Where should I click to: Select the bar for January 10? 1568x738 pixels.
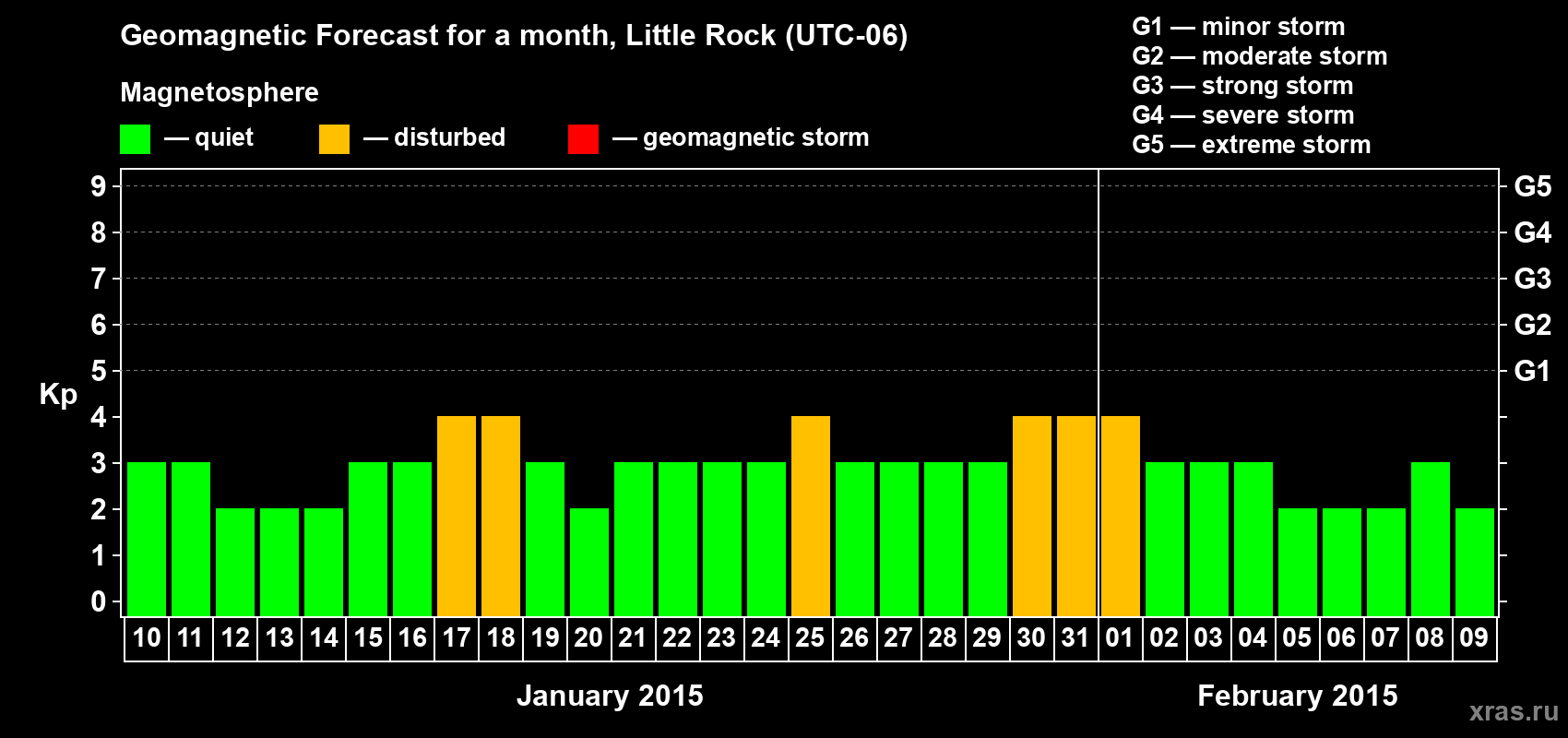pos(147,539)
